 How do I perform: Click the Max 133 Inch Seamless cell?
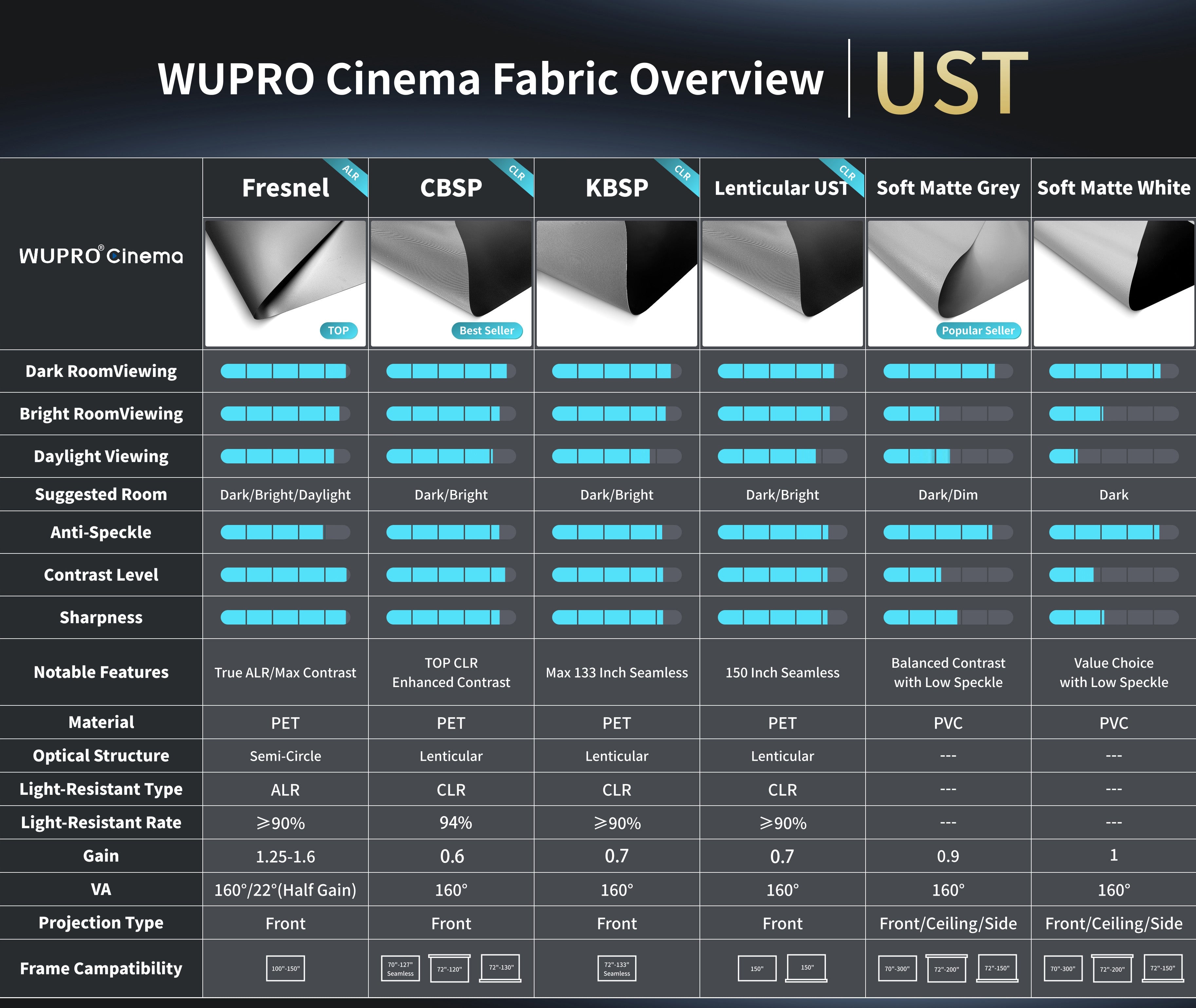pos(617,673)
